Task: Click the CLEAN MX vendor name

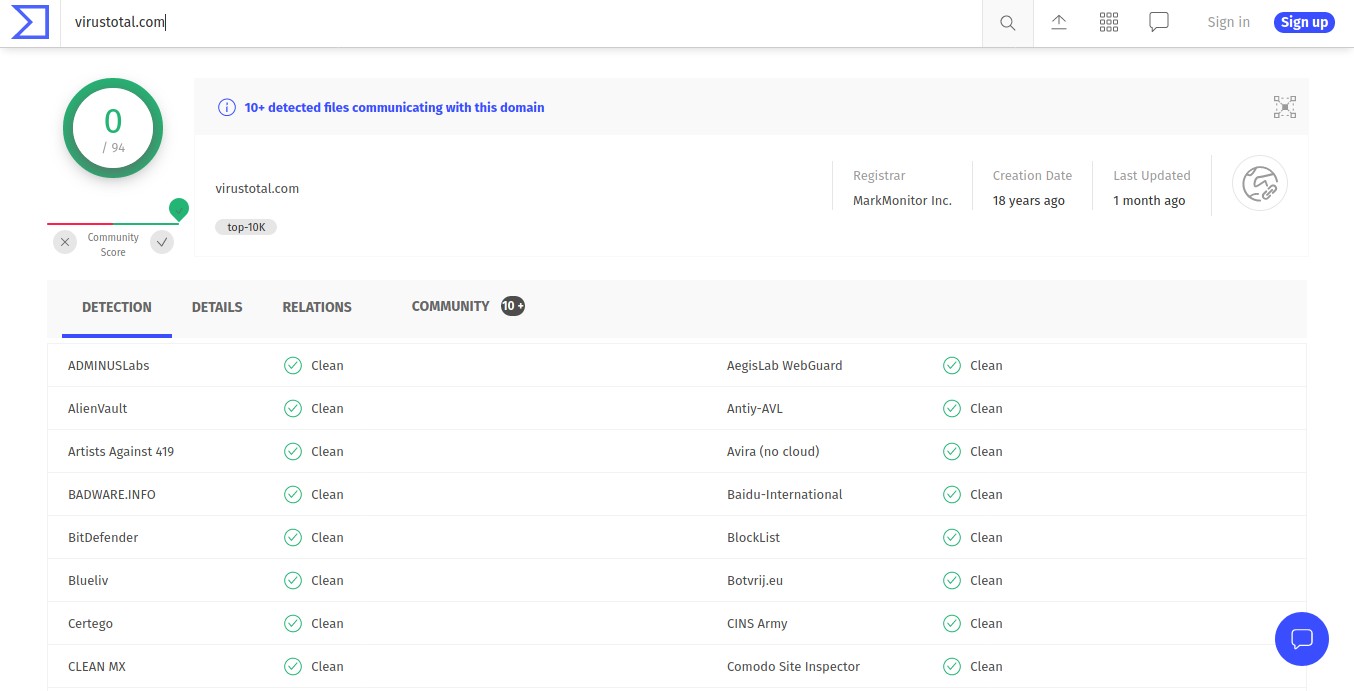Action: (97, 666)
